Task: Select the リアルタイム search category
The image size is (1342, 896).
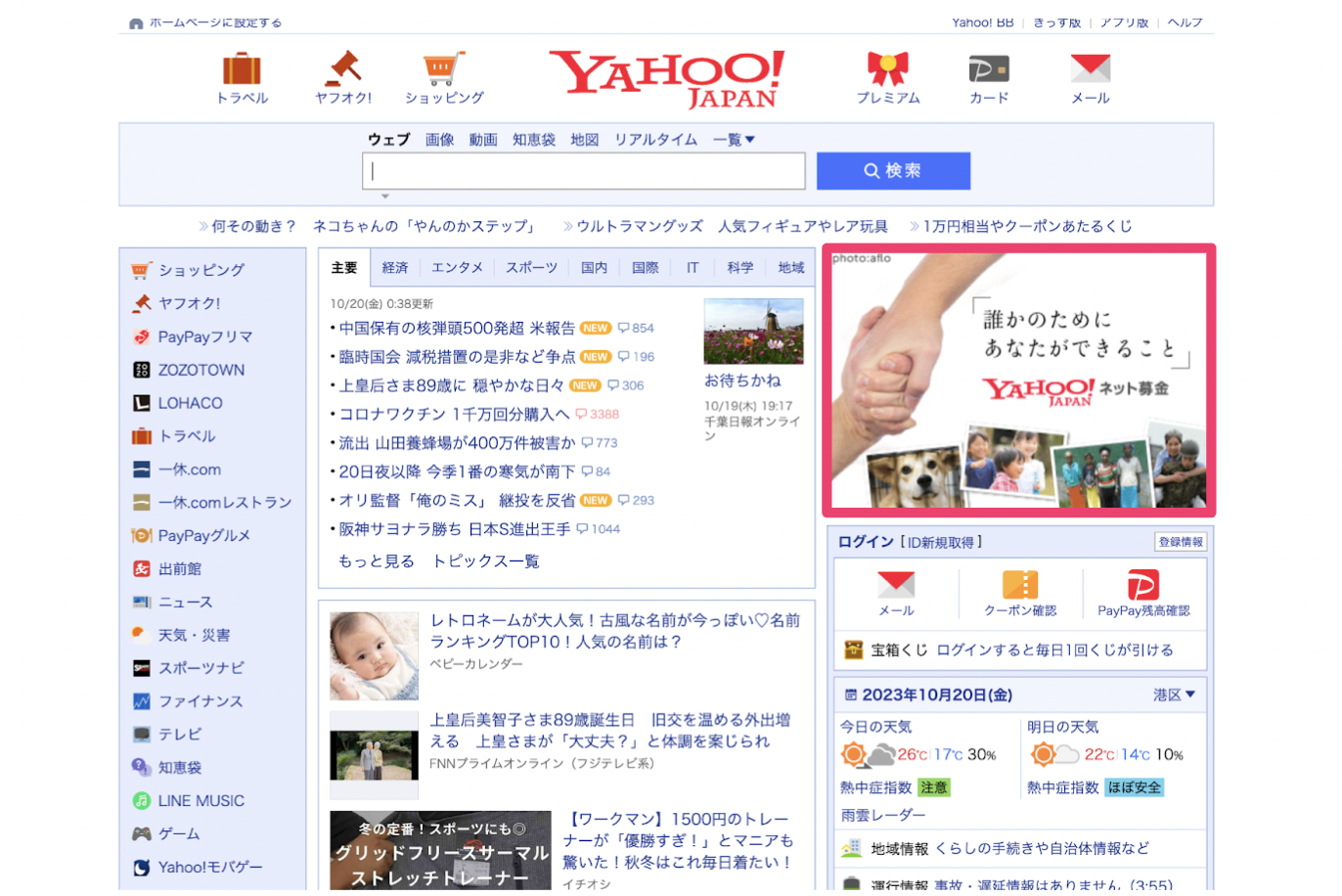Action: pyautogui.click(x=655, y=140)
